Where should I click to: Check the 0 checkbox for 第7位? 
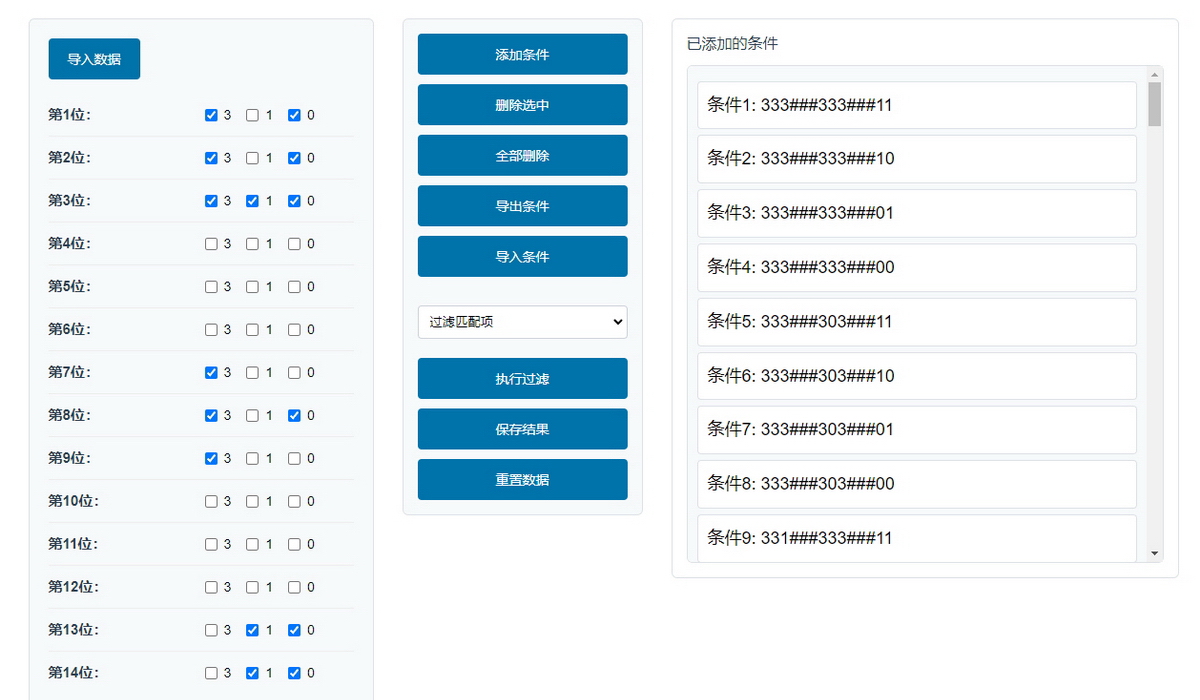pos(294,372)
